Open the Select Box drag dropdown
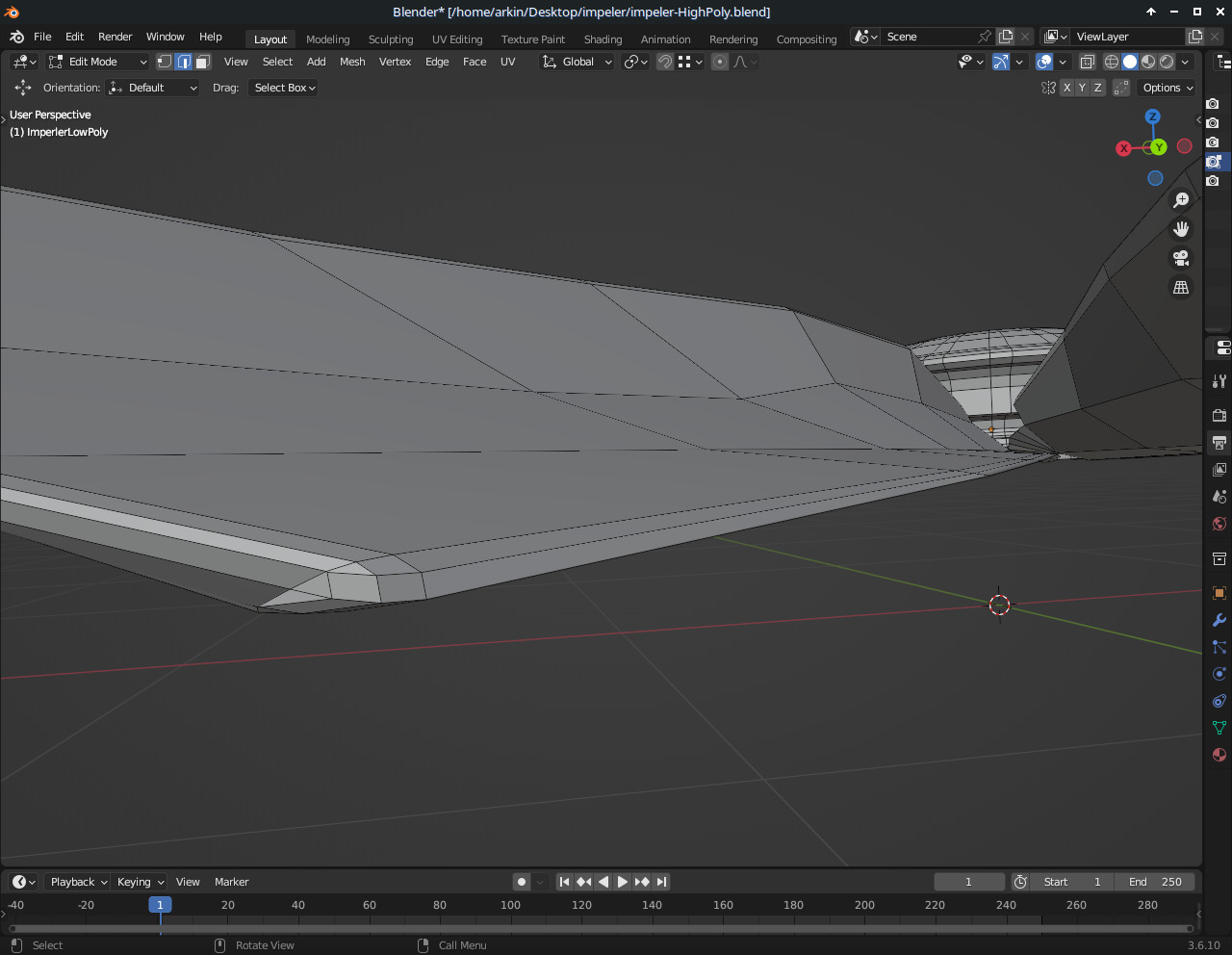The image size is (1232, 955). click(x=284, y=88)
